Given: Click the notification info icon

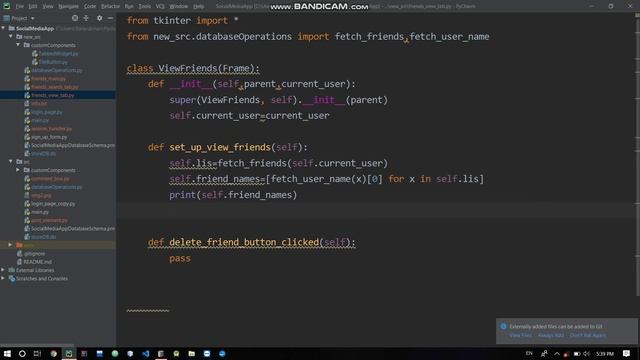Looking at the screenshot, I should (x=503, y=326).
